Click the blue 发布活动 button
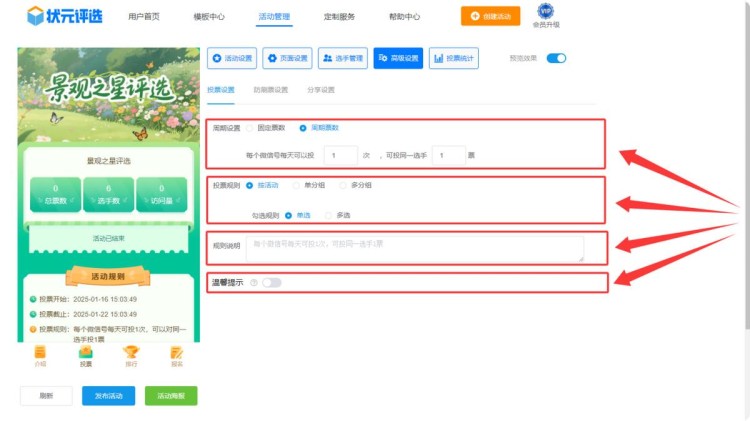The height and width of the screenshot is (421, 750). [108, 396]
